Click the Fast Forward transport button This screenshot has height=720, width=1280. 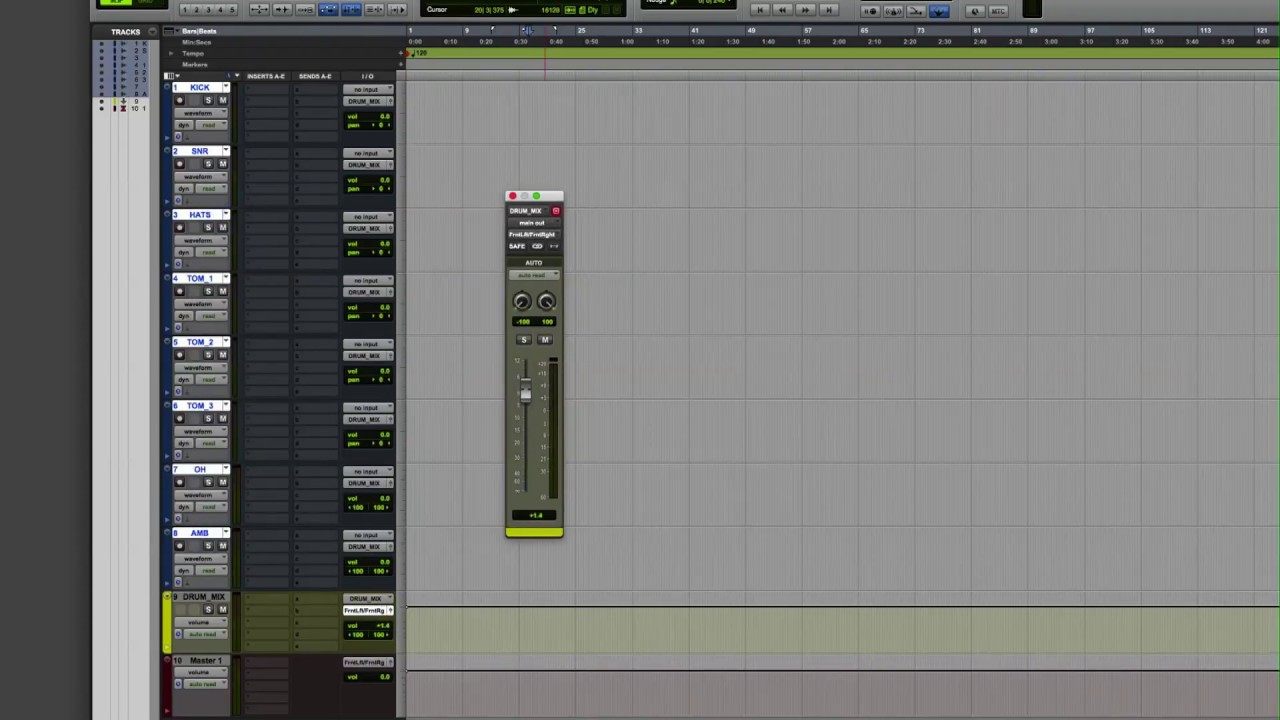806,10
